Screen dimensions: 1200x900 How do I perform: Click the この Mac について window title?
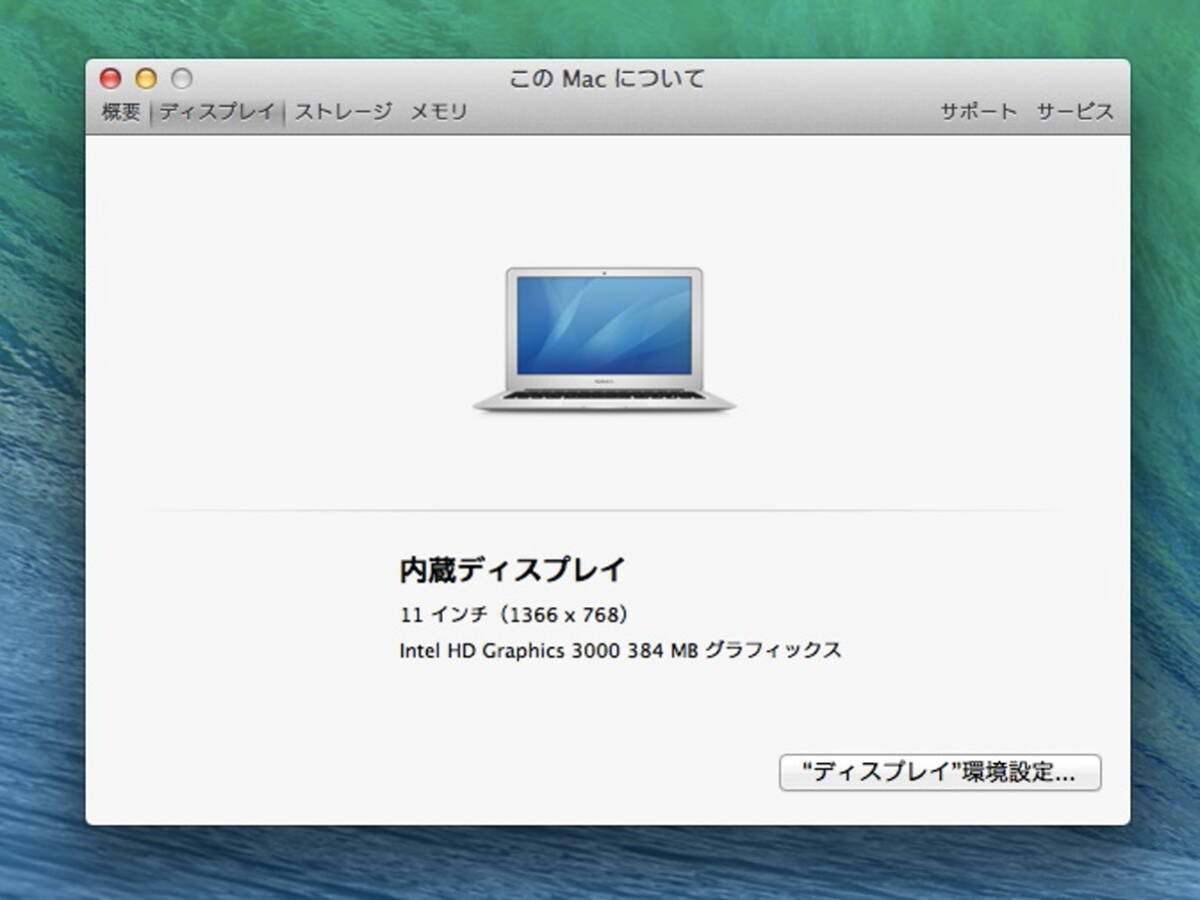(607, 79)
